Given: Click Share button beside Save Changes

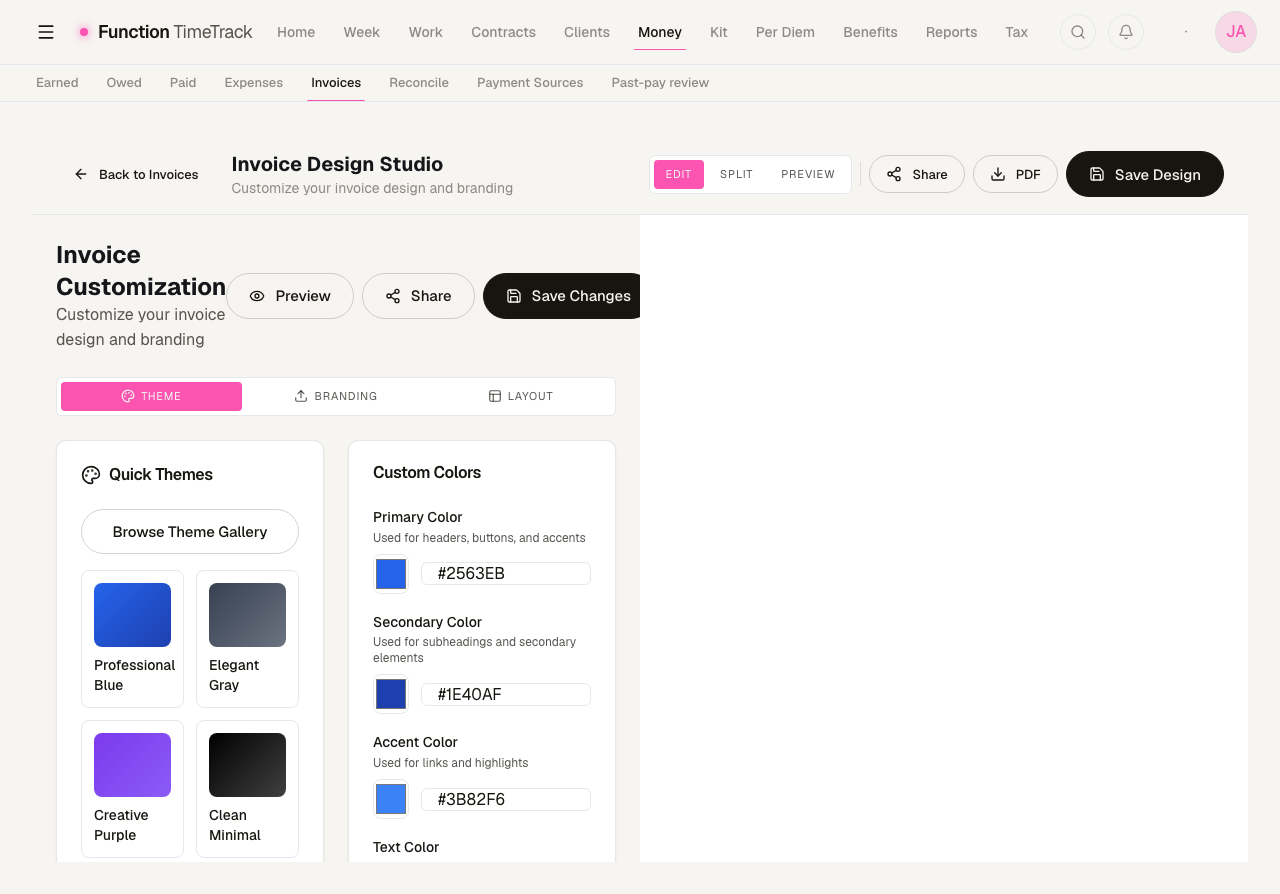Looking at the screenshot, I should (x=418, y=296).
